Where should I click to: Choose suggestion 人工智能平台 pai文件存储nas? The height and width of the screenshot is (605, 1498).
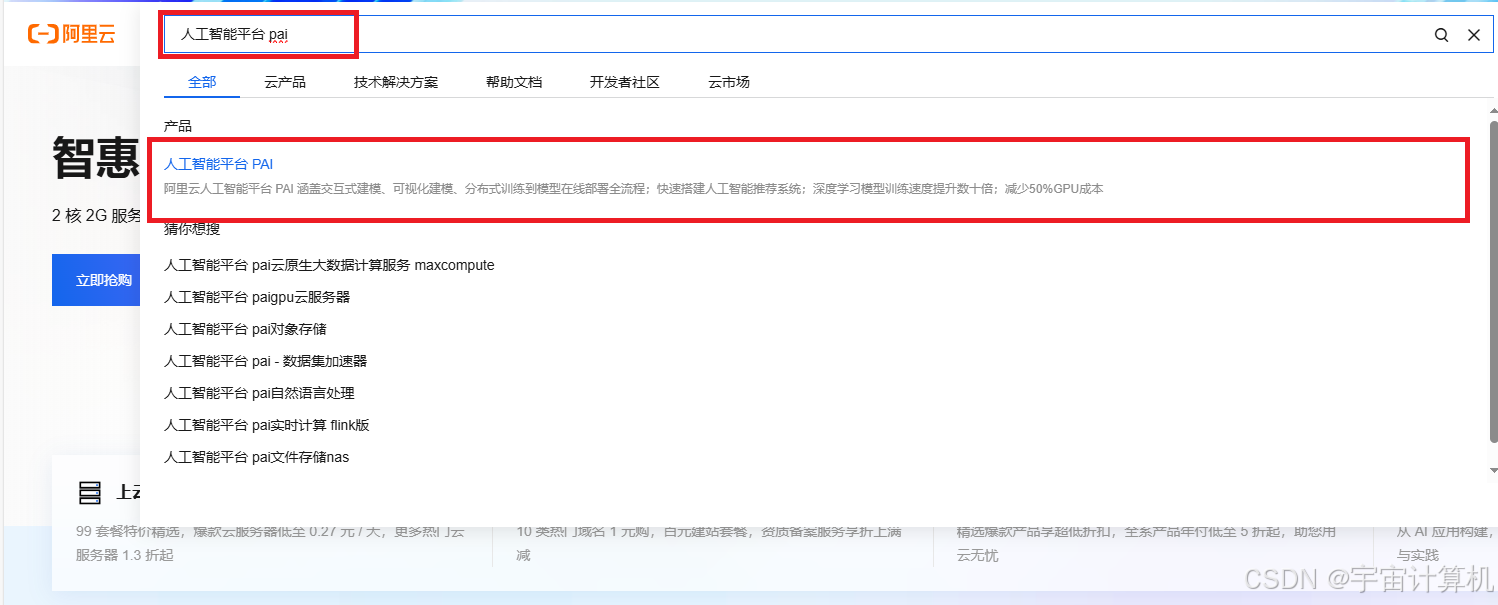click(x=257, y=457)
